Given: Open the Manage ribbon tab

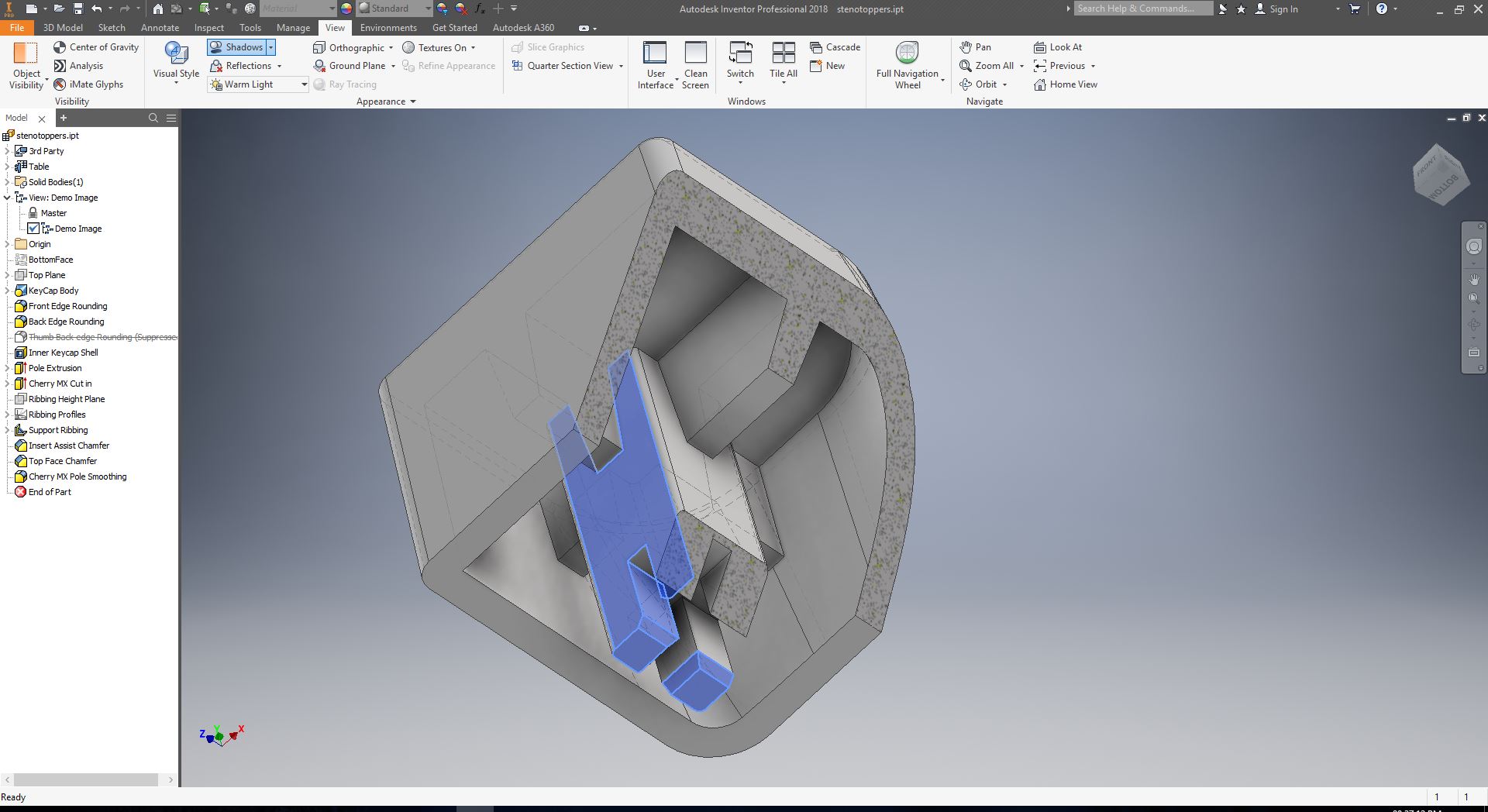Looking at the screenshot, I should click(x=293, y=28).
